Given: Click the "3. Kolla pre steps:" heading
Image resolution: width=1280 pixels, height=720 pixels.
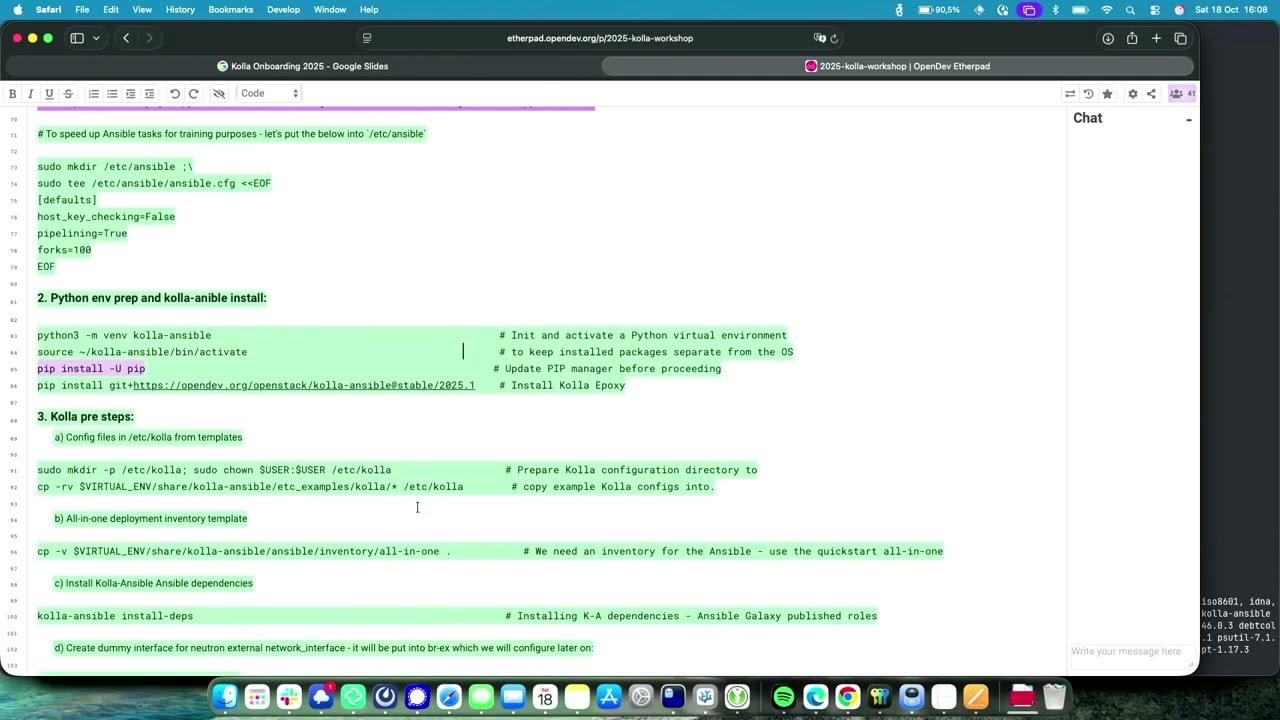Looking at the screenshot, I should click(x=85, y=416).
